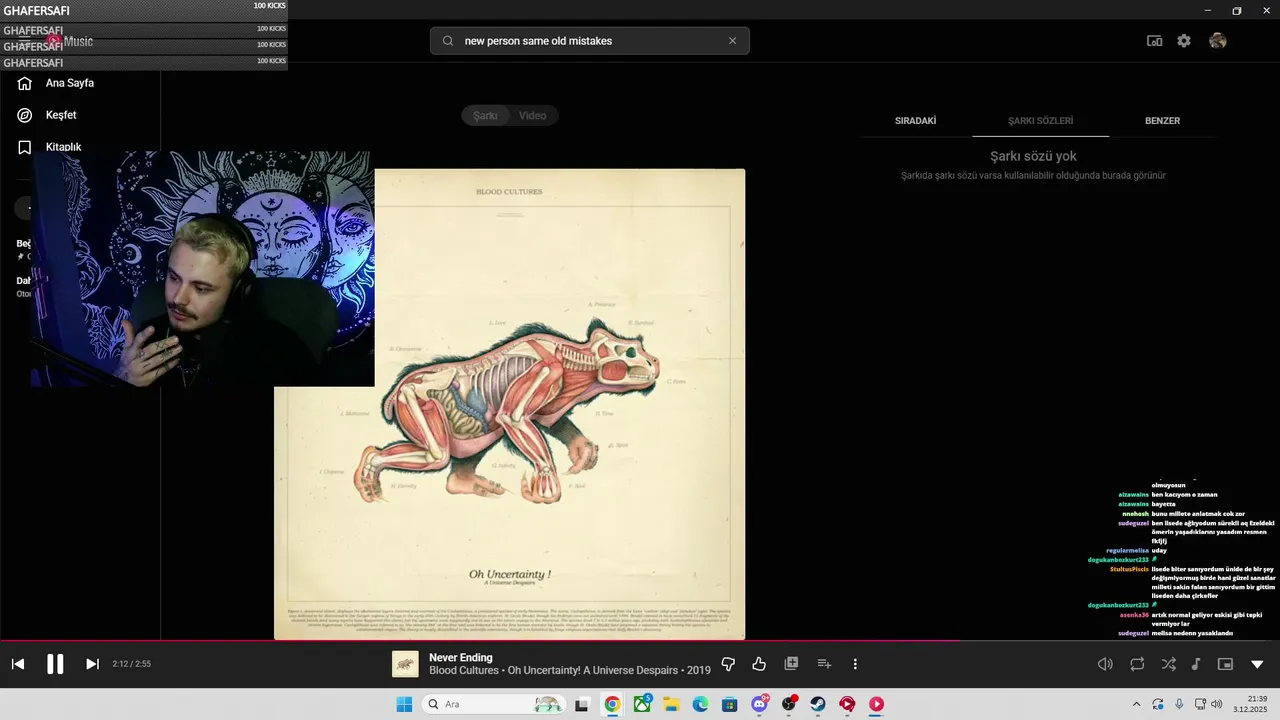Open File Explorer from taskbar
This screenshot has height=720, width=1280.
671,704
